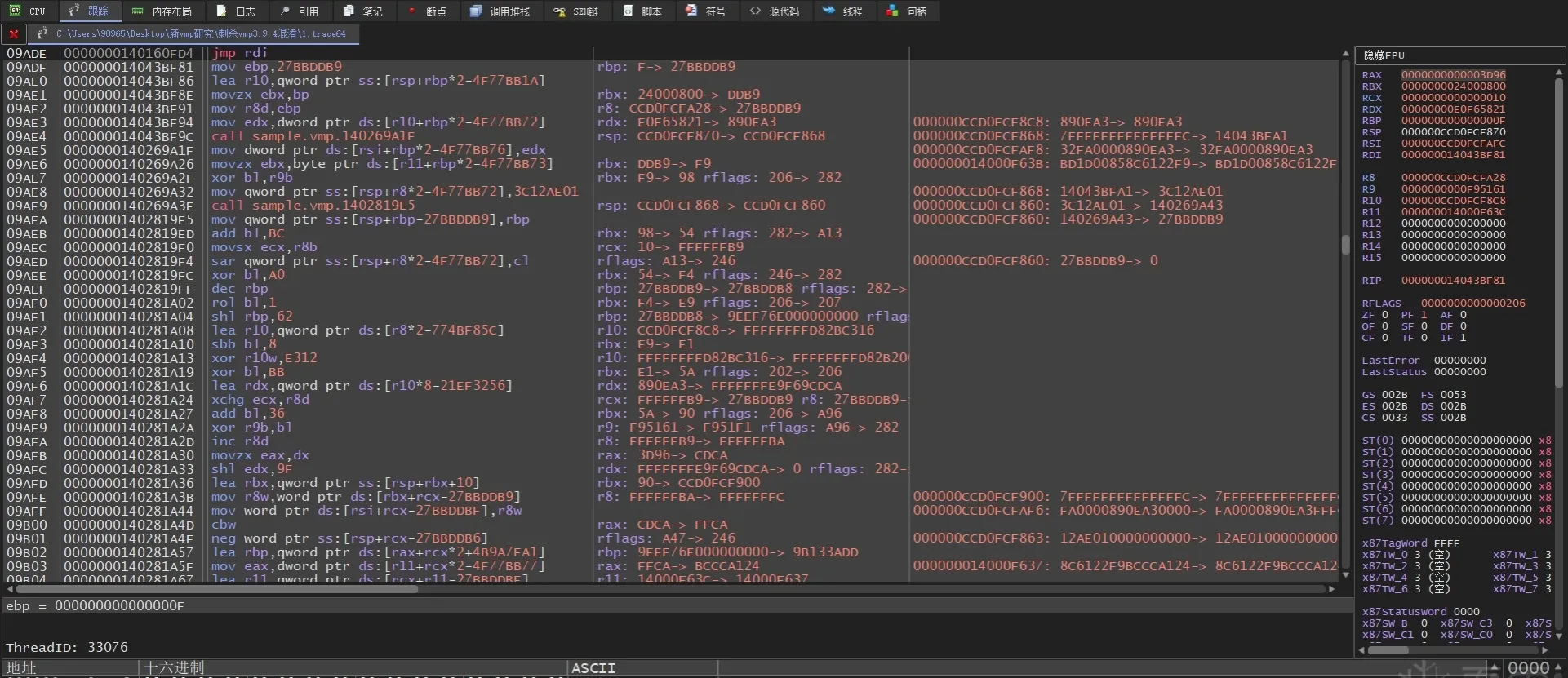Close the trace file with the red X
This screenshot has height=678, width=1568.
coord(14,33)
